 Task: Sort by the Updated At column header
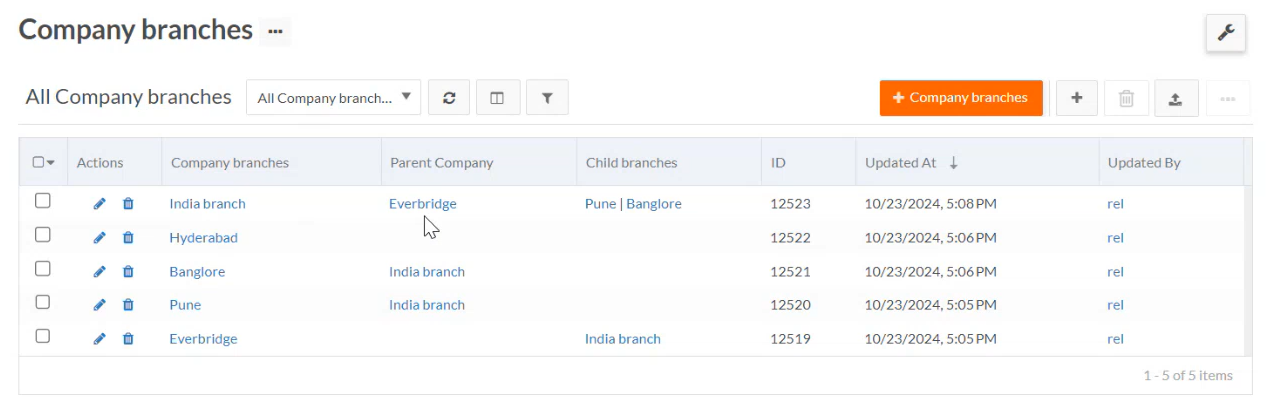click(901, 163)
